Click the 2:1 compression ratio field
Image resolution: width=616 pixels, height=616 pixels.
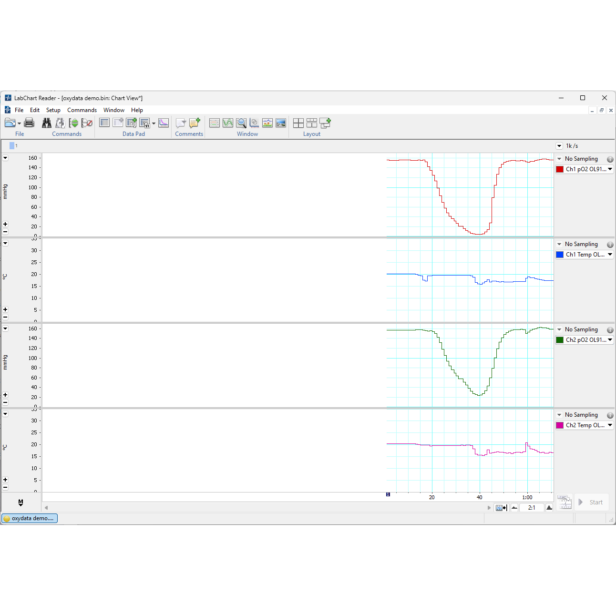click(531, 508)
